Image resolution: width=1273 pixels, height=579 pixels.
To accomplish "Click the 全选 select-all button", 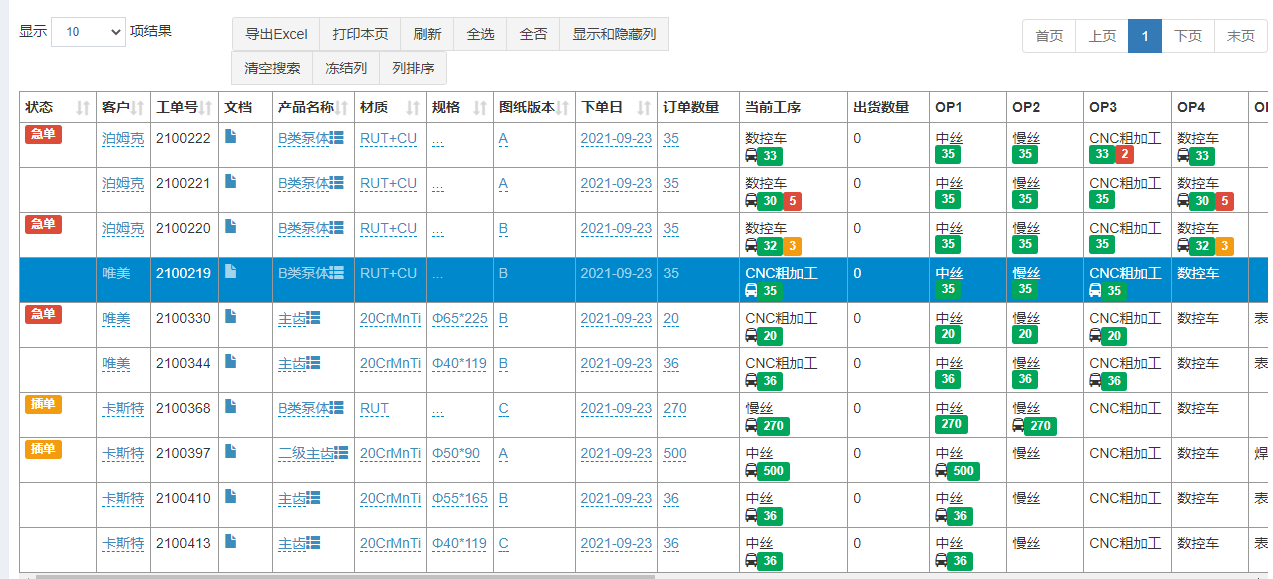I will (x=480, y=34).
